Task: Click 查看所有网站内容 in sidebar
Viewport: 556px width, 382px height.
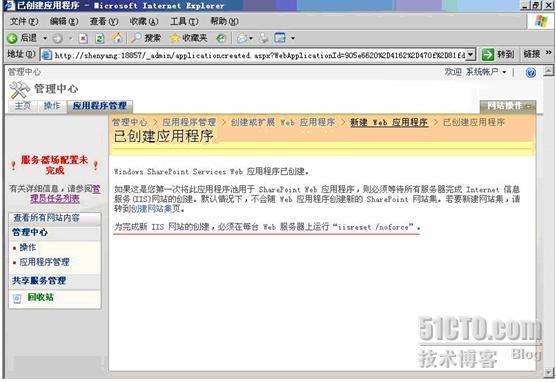Action: [46, 218]
